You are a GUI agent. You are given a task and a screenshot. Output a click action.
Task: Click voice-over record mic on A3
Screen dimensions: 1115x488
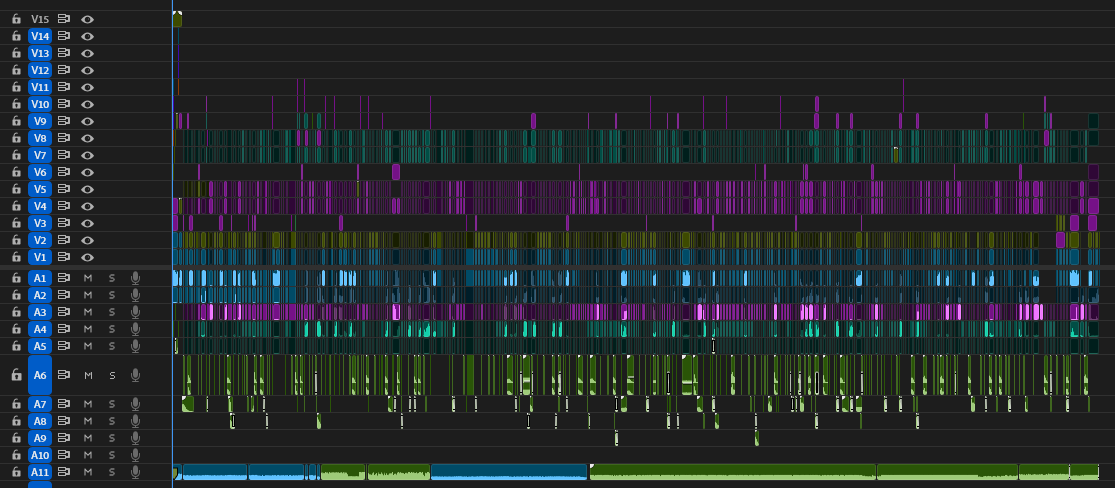pos(135,312)
